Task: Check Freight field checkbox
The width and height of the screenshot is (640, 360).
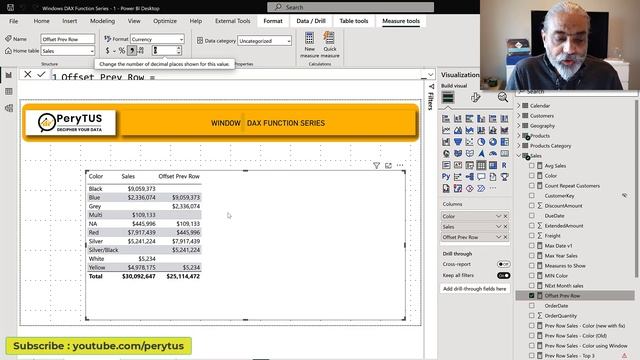Action: coord(531,236)
